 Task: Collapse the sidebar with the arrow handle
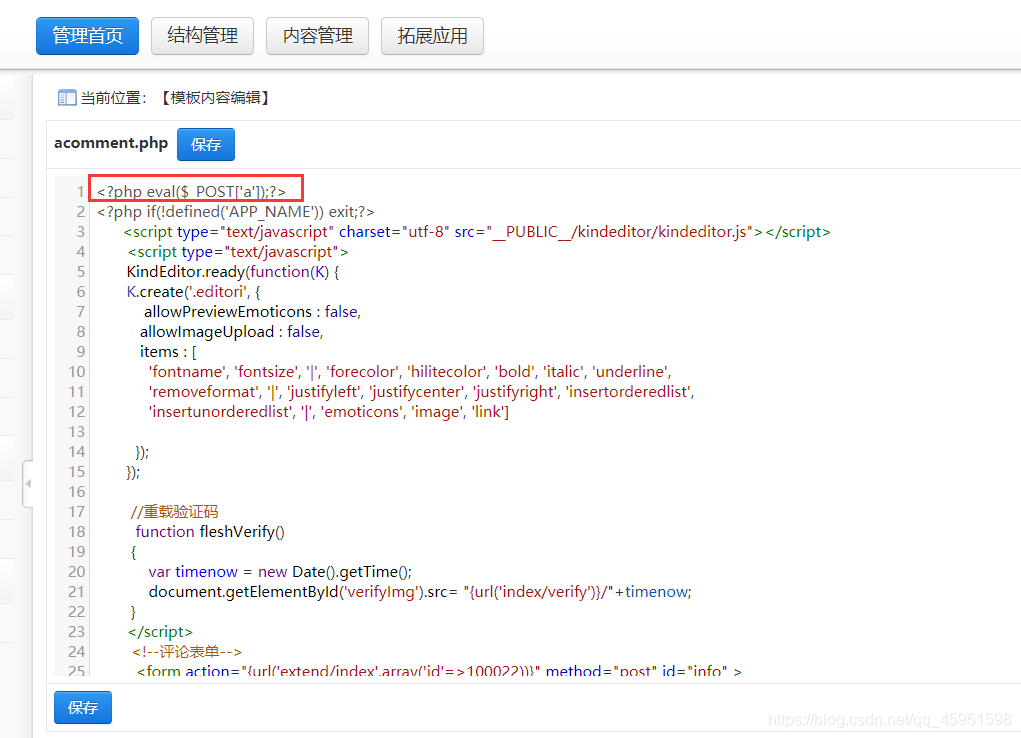coord(28,483)
